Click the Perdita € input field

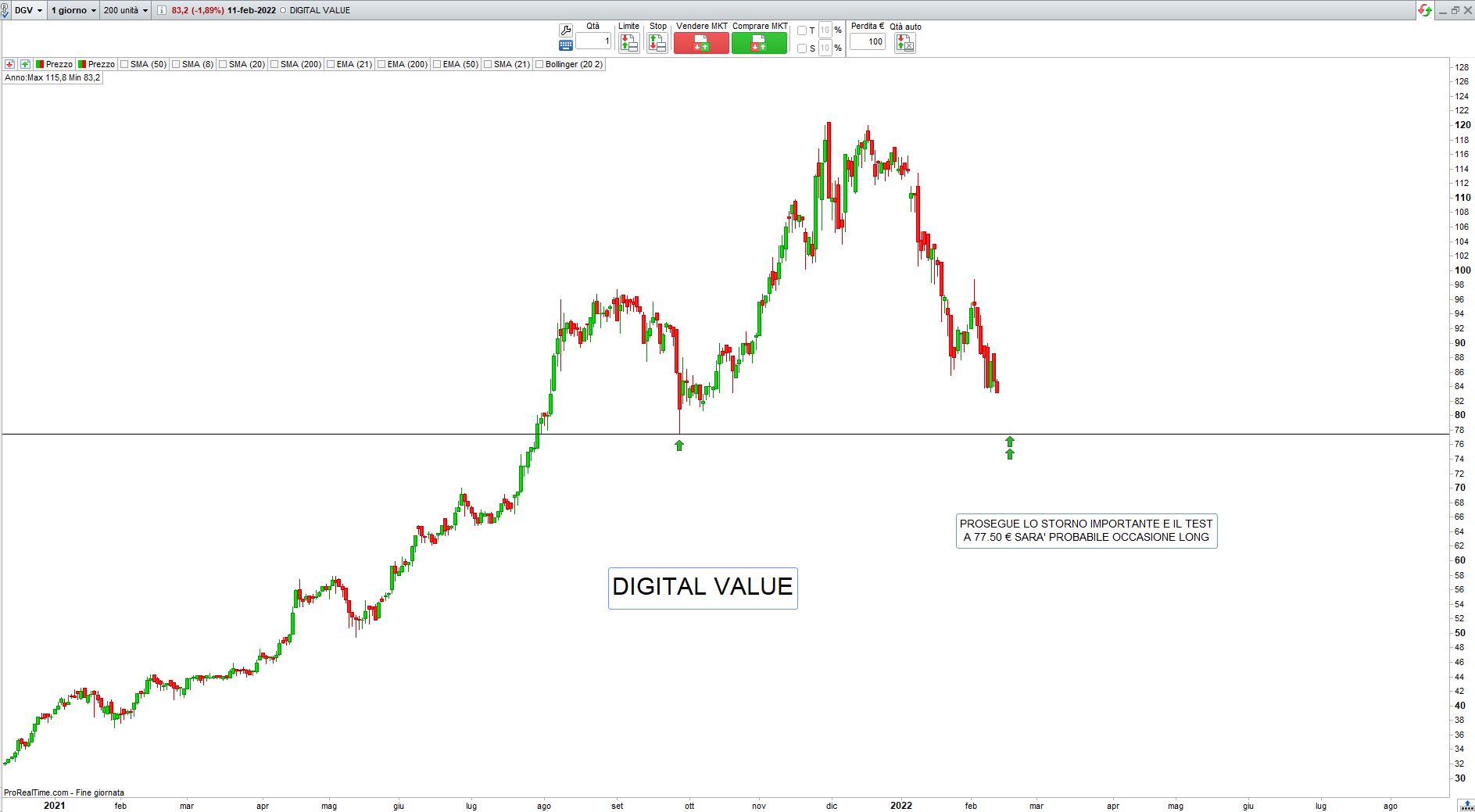(x=868, y=41)
